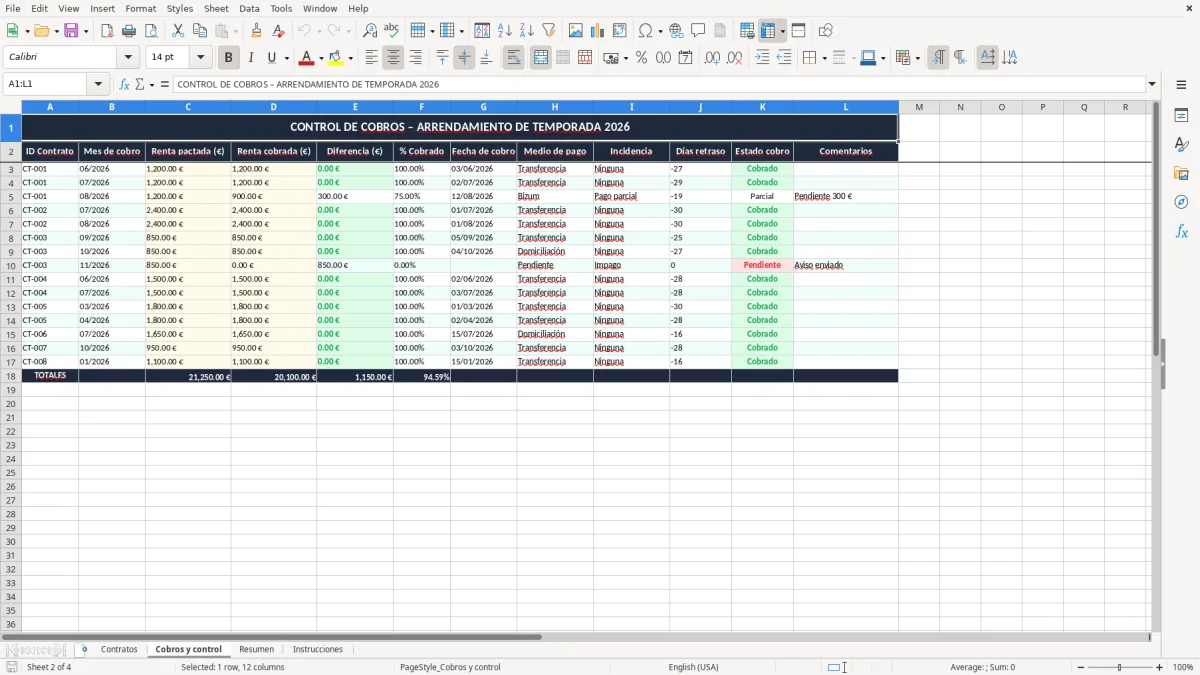The width and height of the screenshot is (1200, 675).
Task: Toggle Print Preview
Action: [151, 31]
